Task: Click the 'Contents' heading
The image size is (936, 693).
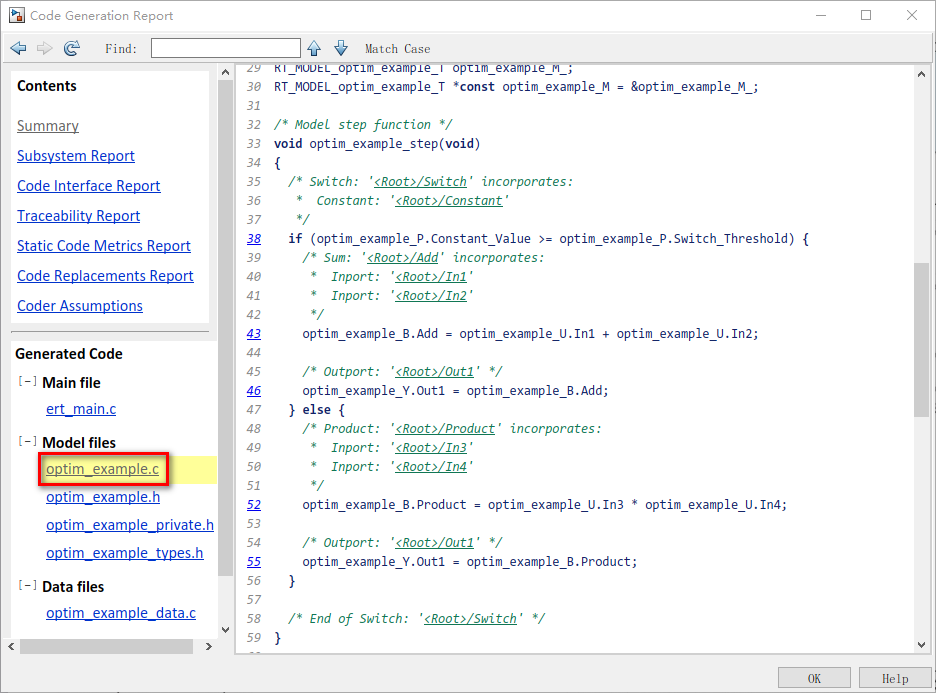Action: [47, 86]
